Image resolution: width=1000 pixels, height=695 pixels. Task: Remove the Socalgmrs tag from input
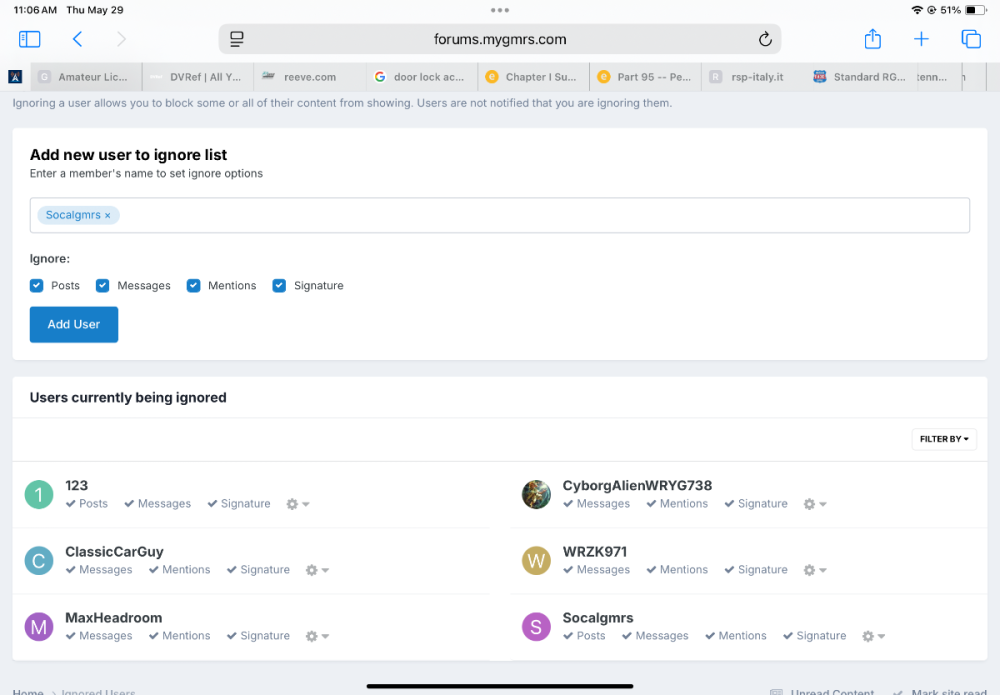[x=108, y=215]
